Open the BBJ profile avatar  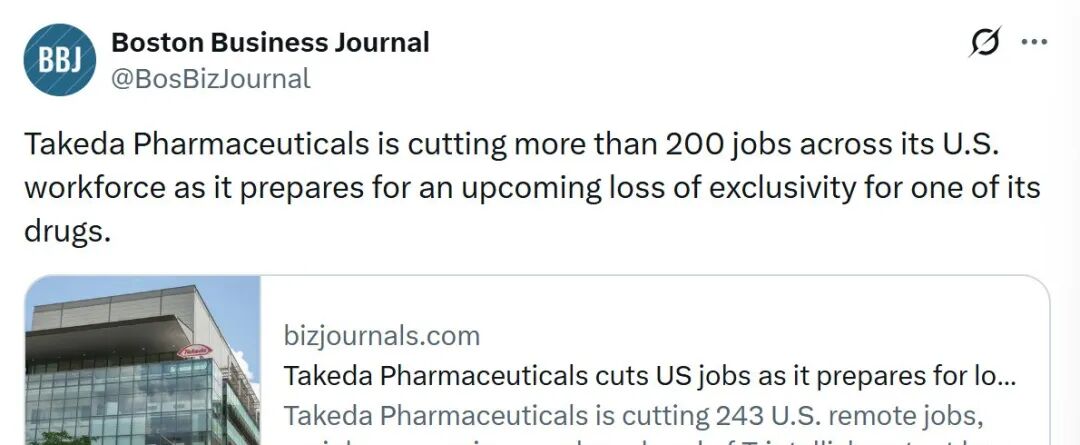pyautogui.click(x=58, y=60)
